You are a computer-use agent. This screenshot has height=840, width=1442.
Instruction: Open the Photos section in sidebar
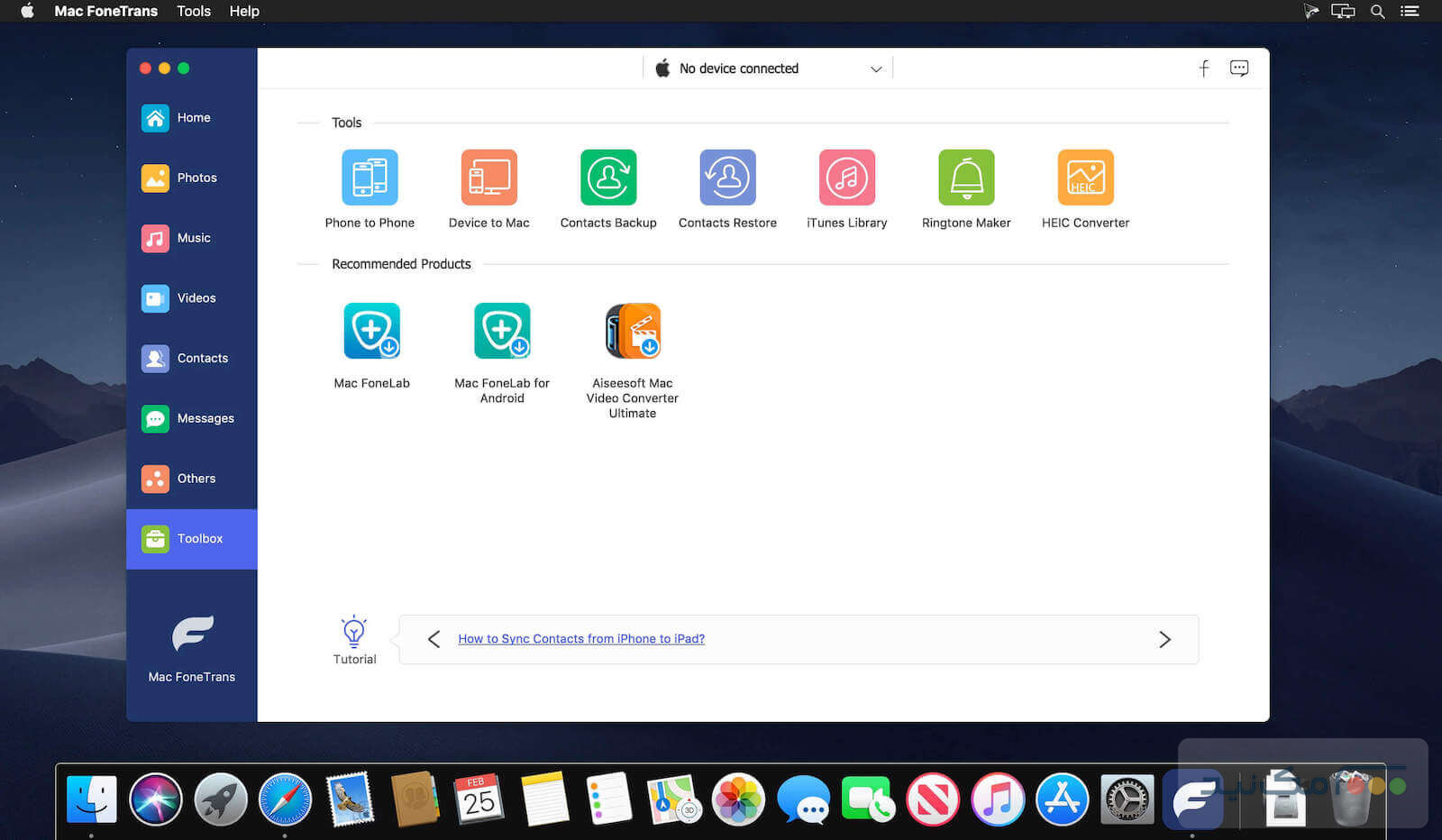click(x=191, y=178)
